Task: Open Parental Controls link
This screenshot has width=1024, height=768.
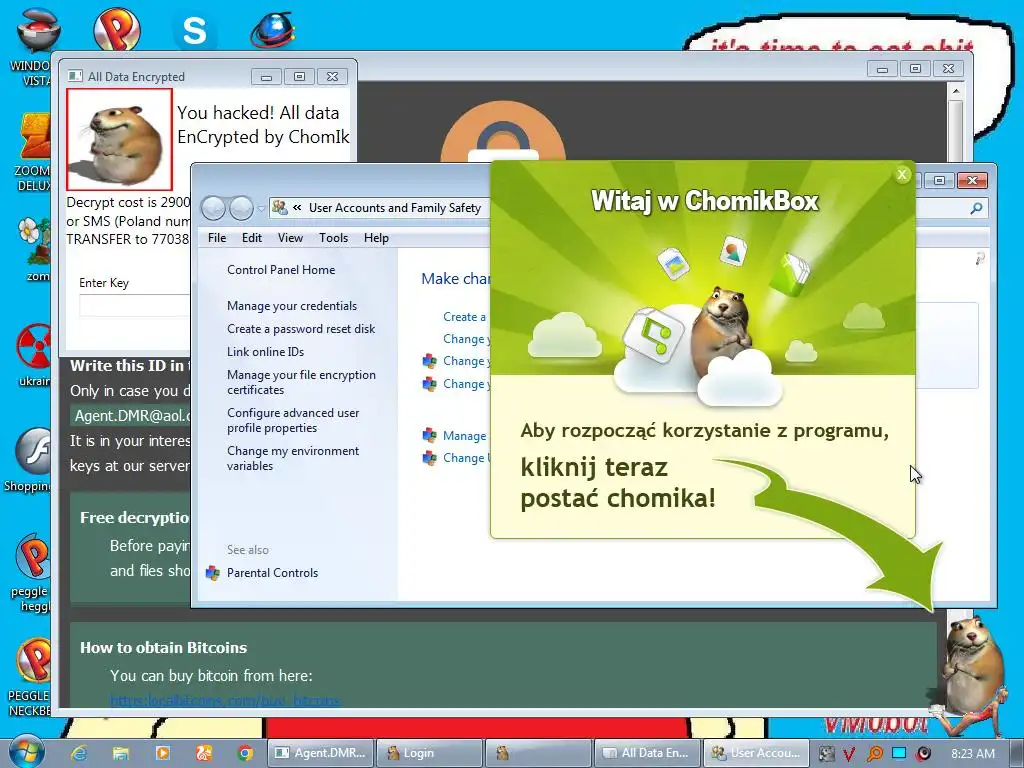Action: pos(272,573)
